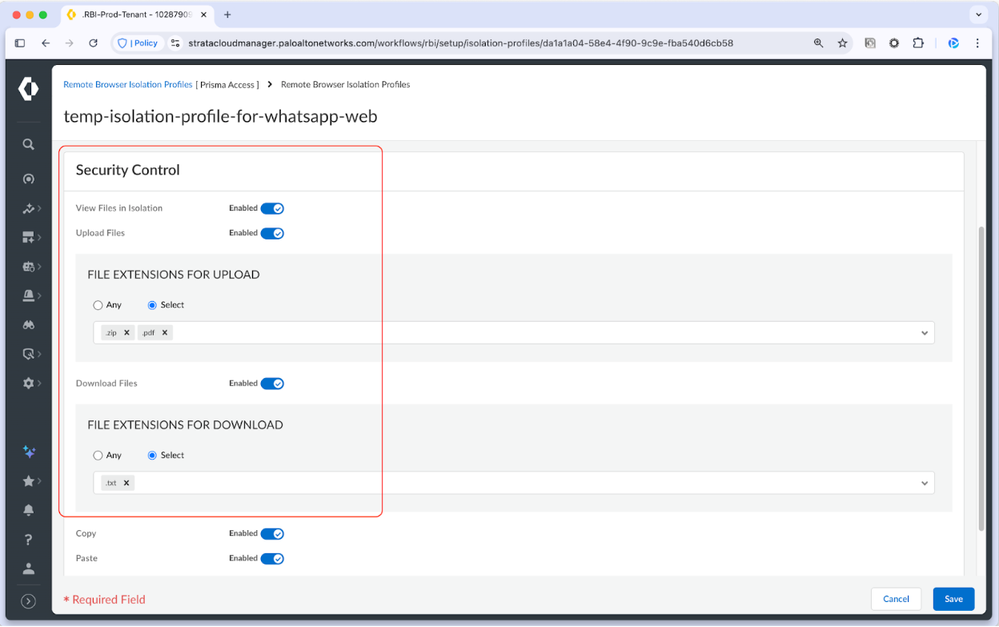Toggle the Download Files switch
Image resolution: width=999 pixels, height=627 pixels.
(272, 384)
